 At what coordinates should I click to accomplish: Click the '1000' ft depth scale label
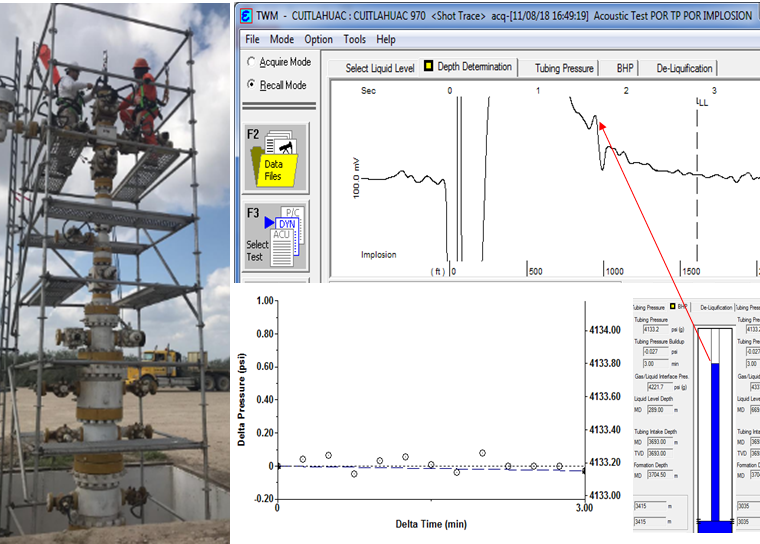615,272
